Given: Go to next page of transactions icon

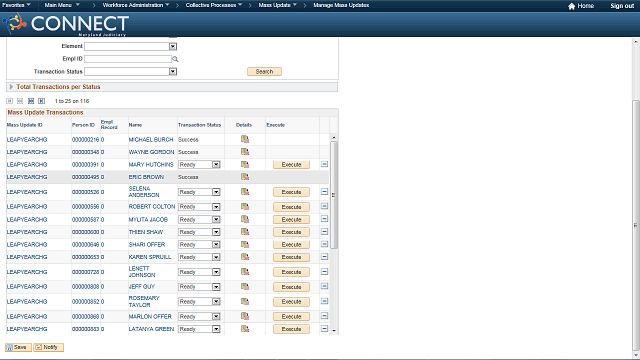Looking at the screenshot, I should click(31, 101).
